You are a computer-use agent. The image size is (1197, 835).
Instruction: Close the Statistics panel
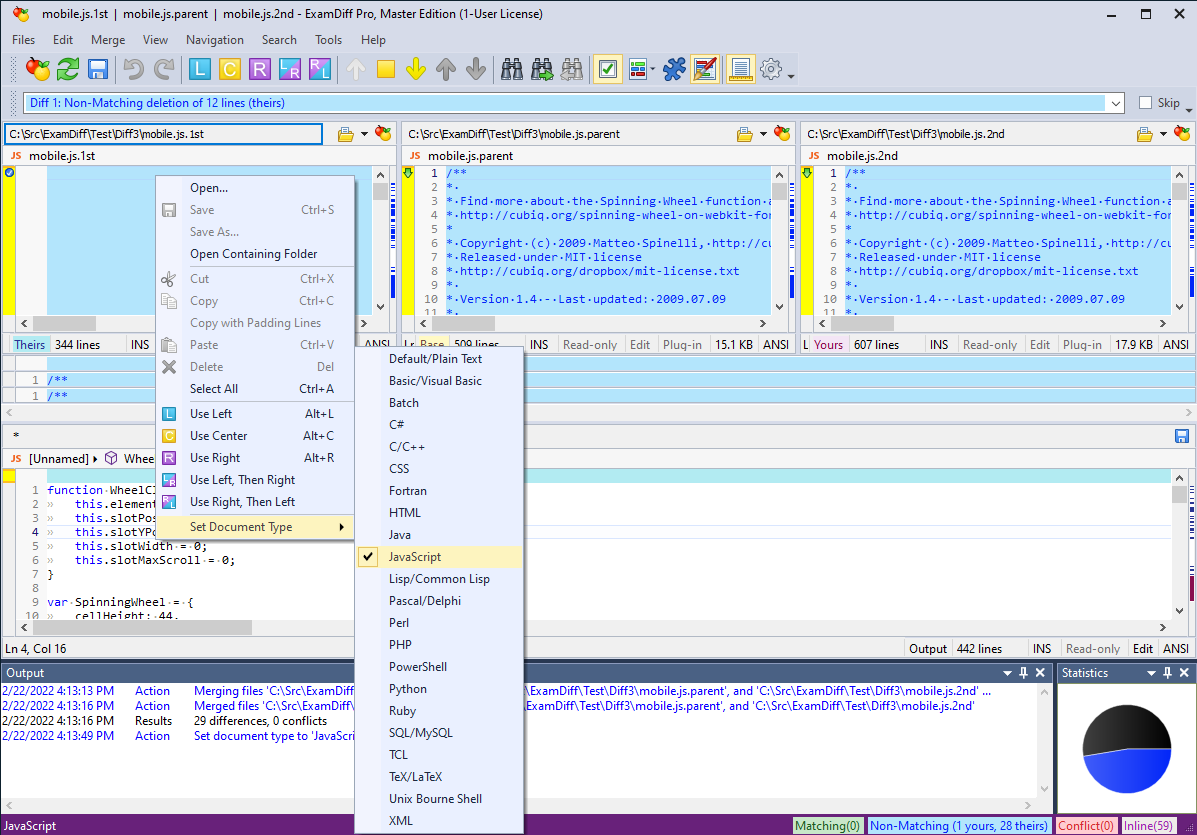(x=1184, y=672)
